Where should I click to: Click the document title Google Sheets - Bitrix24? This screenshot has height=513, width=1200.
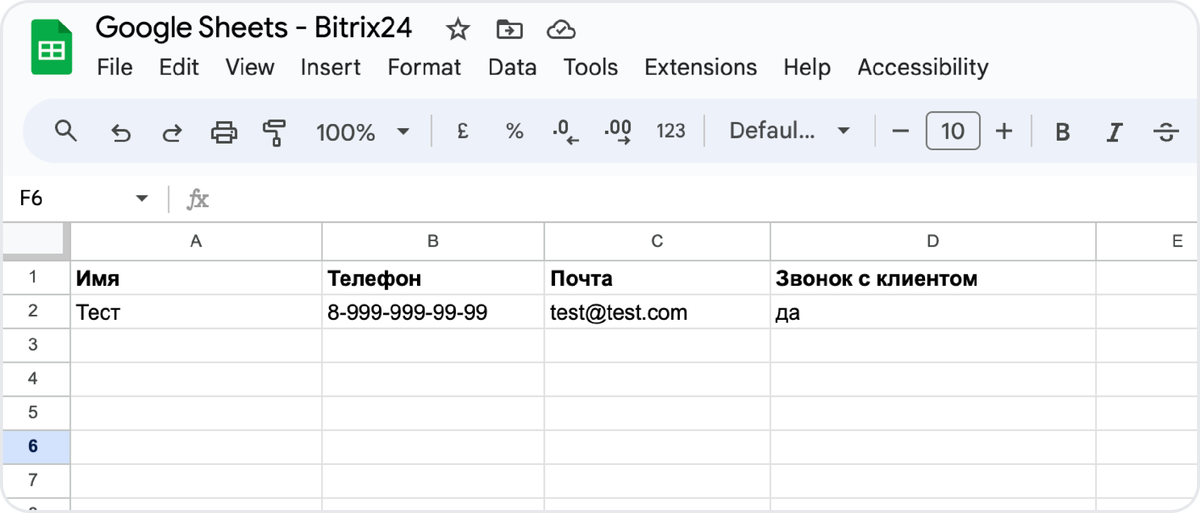pyautogui.click(x=254, y=27)
